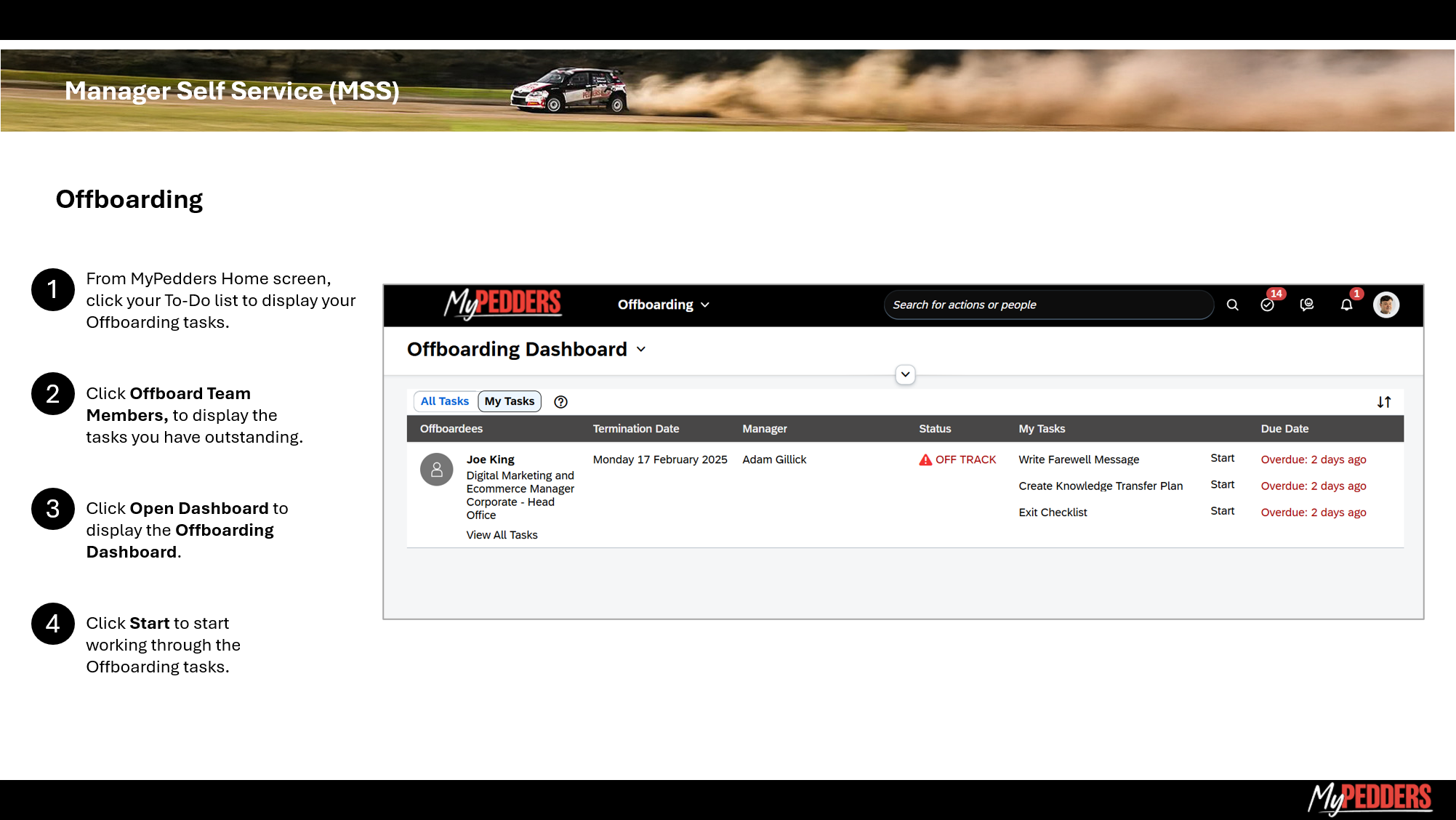1456x820 pixels.
Task: Click the user profile avatar
Action: (1385, 305)
